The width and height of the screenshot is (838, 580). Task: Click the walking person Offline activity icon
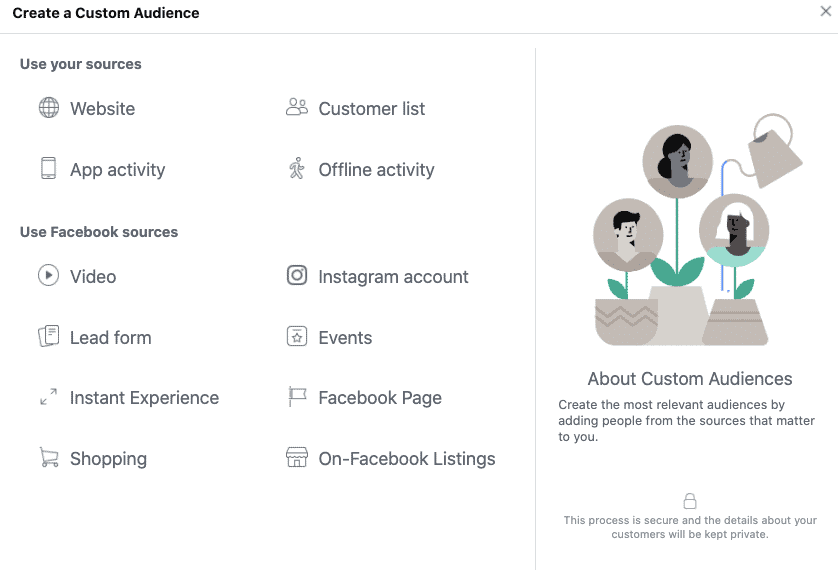coord(297,169)
